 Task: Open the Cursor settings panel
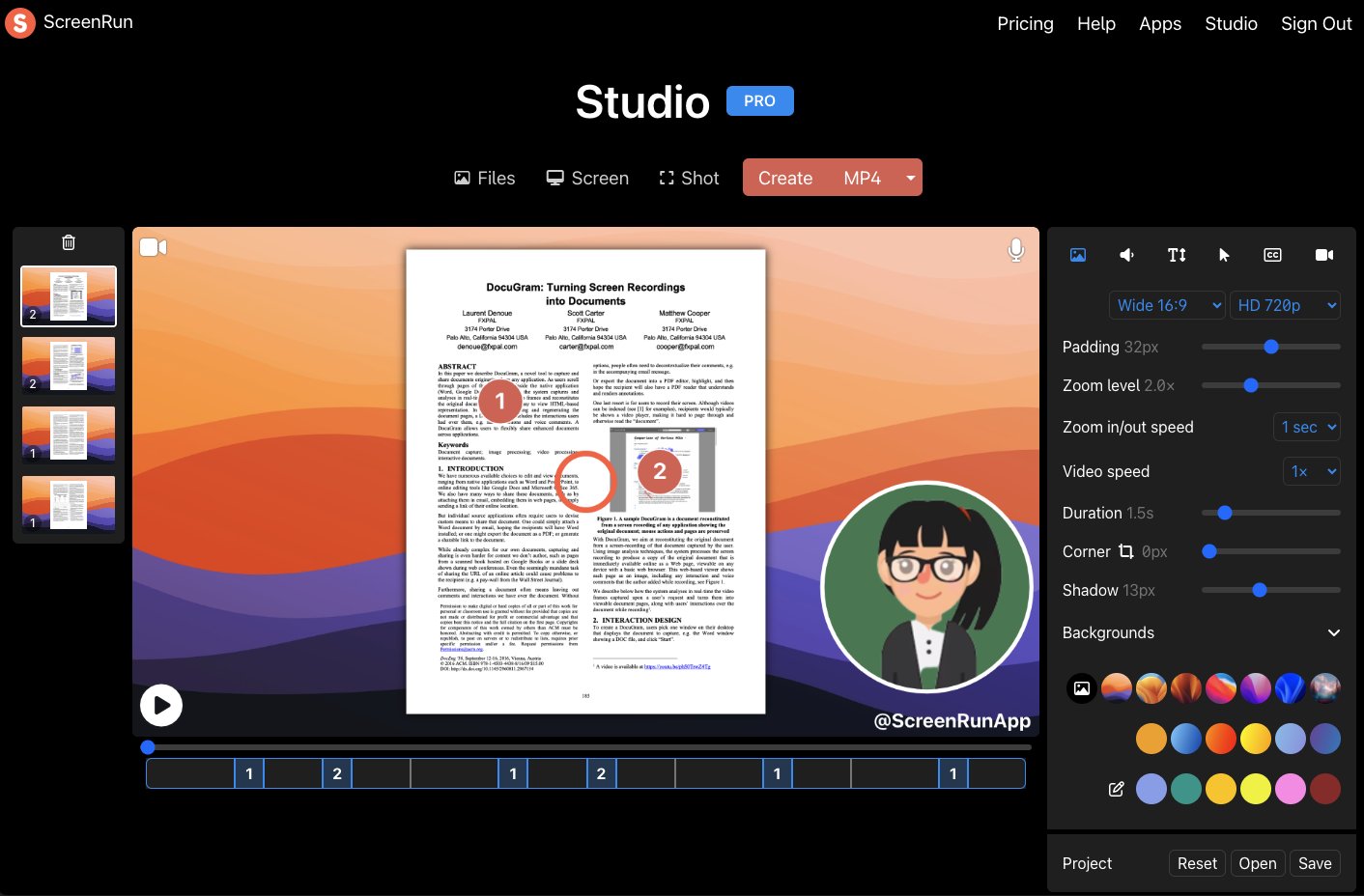coord(1224,255)
